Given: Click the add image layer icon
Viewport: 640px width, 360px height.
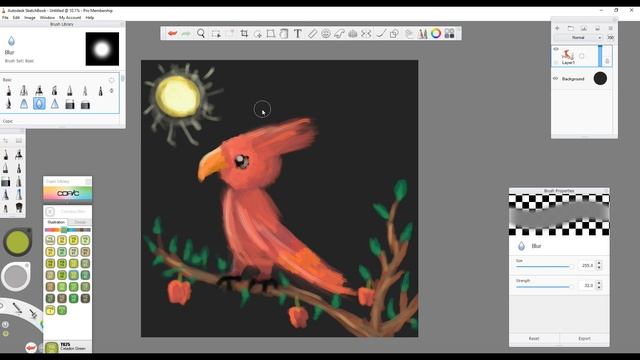Looking at the screenshot, I should coord(584,28).
